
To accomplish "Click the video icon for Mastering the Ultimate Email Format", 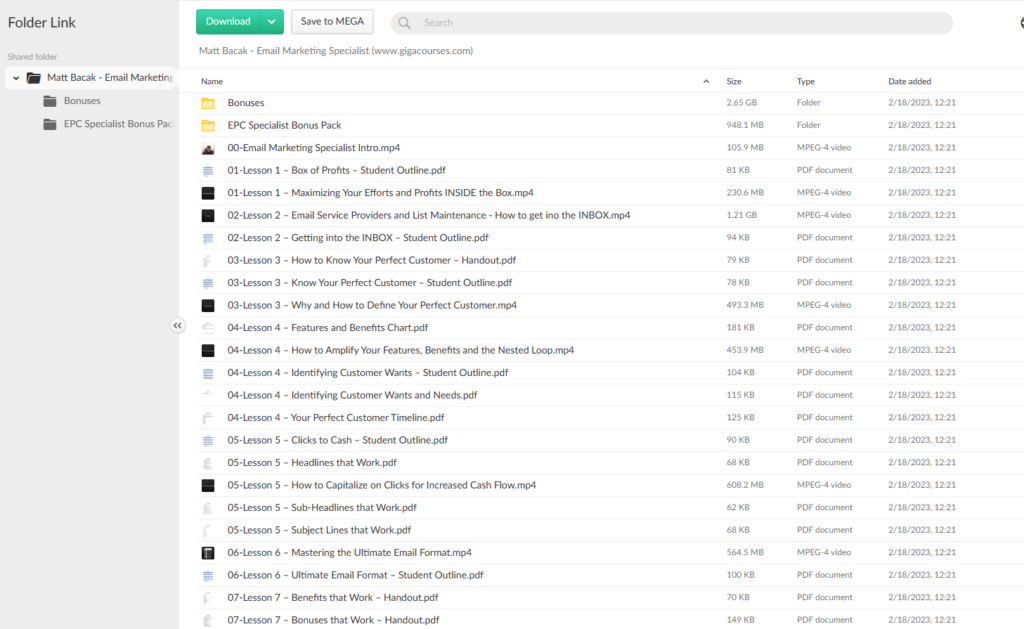I will (x=208, y=552).
